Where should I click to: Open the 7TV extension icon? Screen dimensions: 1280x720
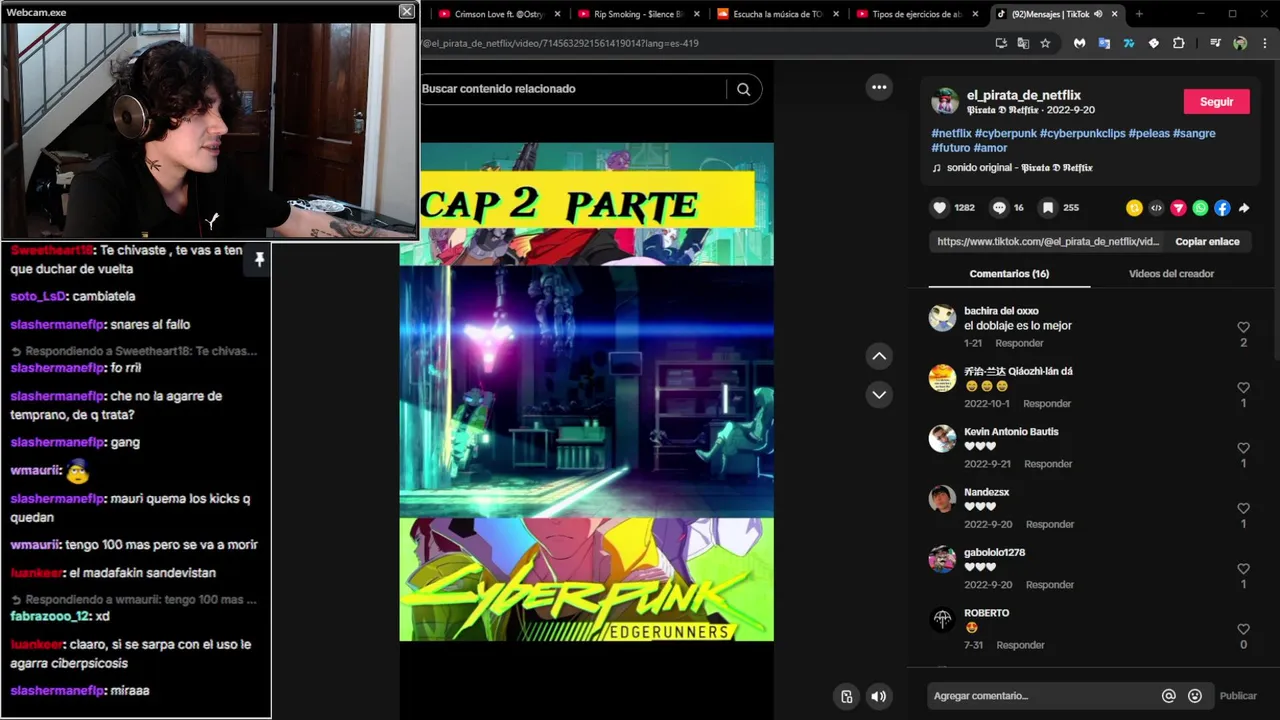[x=1129, y=43]
